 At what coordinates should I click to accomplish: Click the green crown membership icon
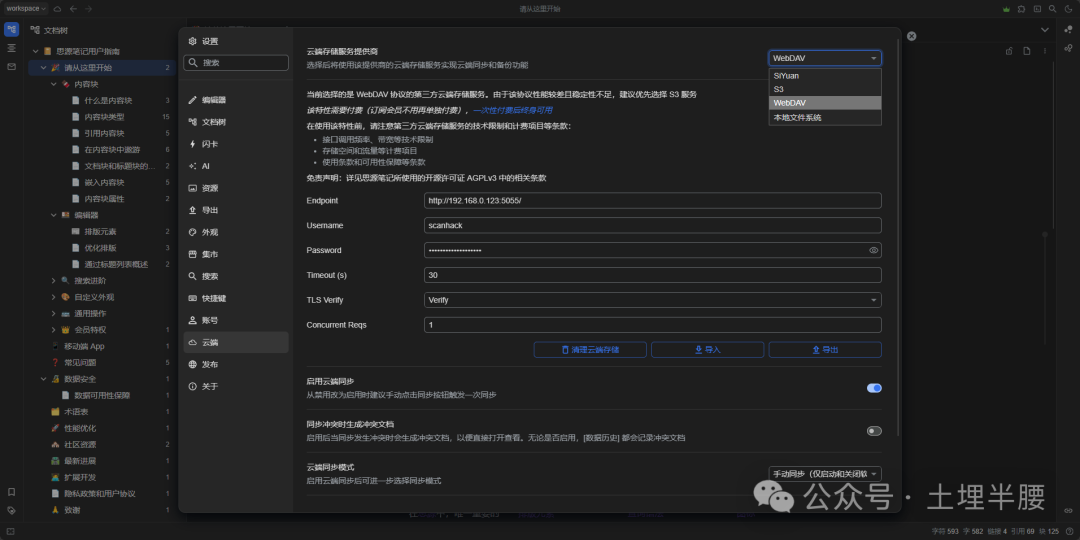coord(1006,9)
